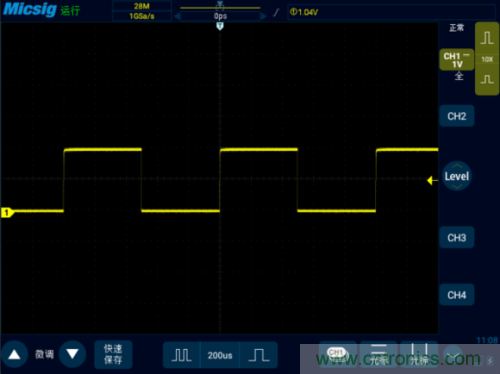Compress timebase with multi-pulse icon

182,355
